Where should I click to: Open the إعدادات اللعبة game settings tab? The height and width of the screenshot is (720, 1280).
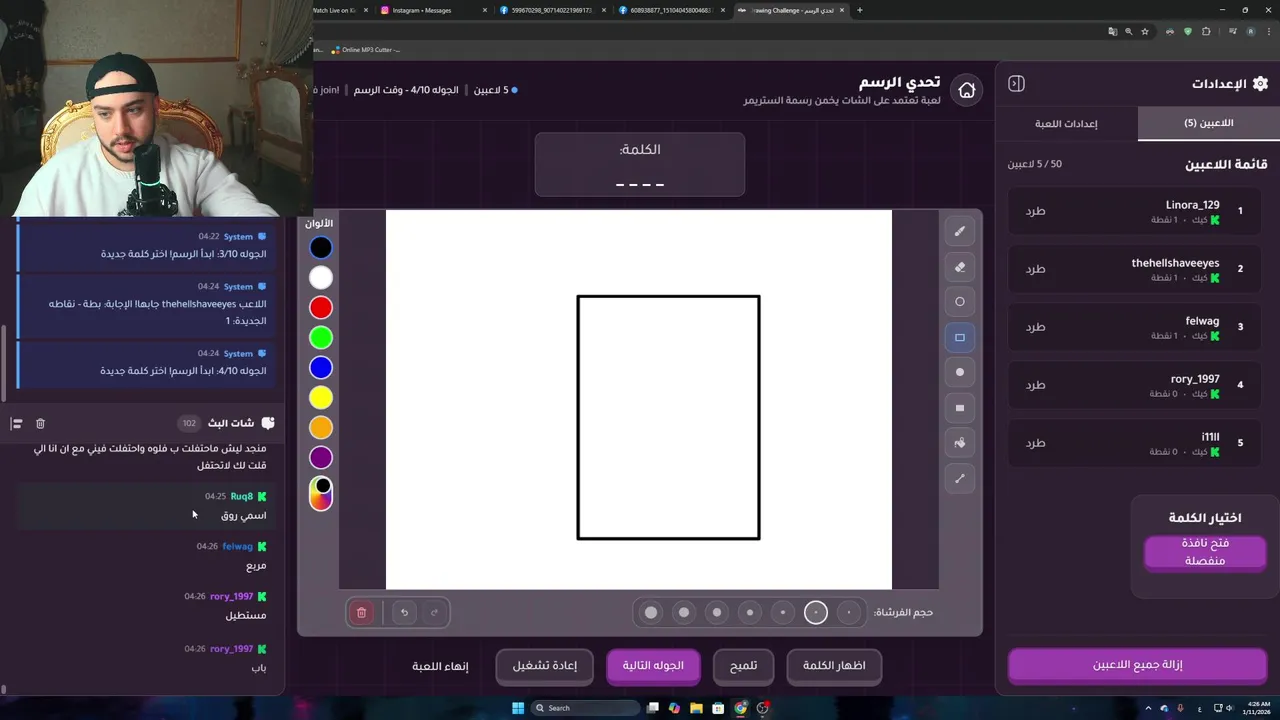point(1066,123)
